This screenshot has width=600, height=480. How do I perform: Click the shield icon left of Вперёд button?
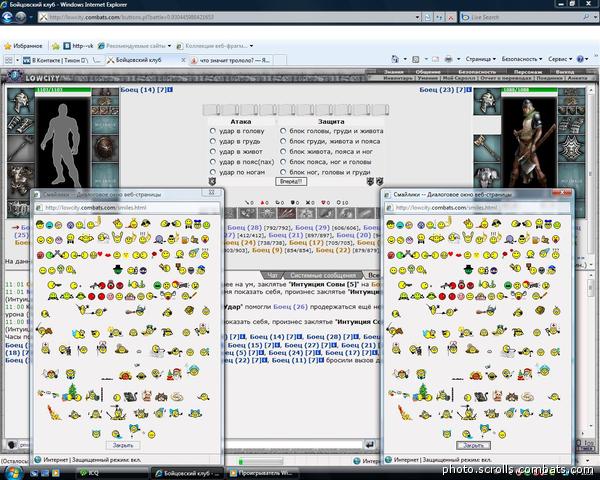click(212, 181)
